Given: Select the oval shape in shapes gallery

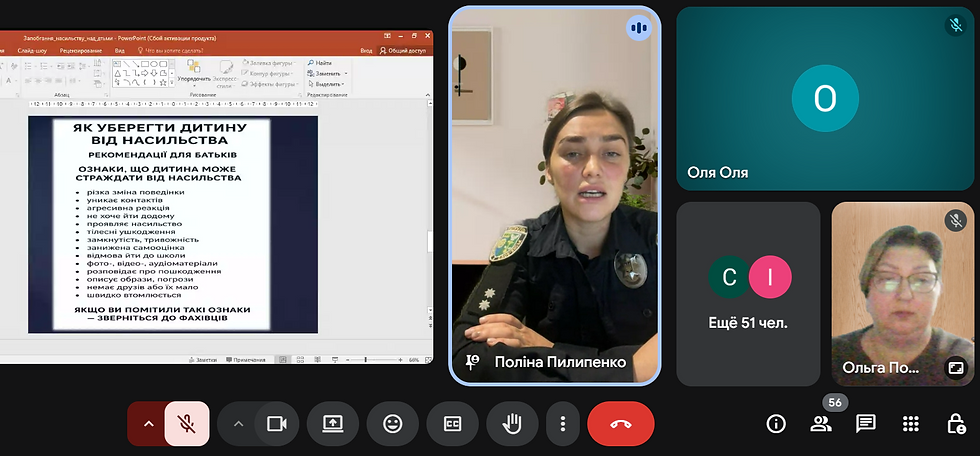Looking at the screenshot, I should pyautogui.click(x=154, y=64).
